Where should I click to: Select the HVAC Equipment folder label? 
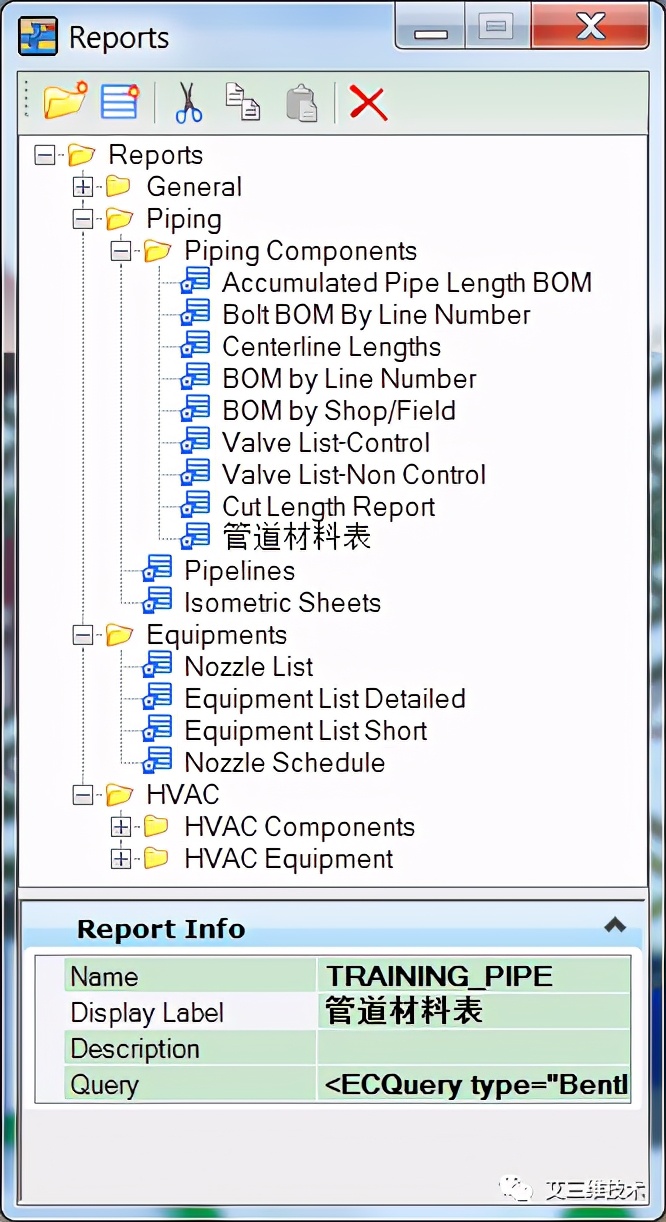tap(289, 859)
